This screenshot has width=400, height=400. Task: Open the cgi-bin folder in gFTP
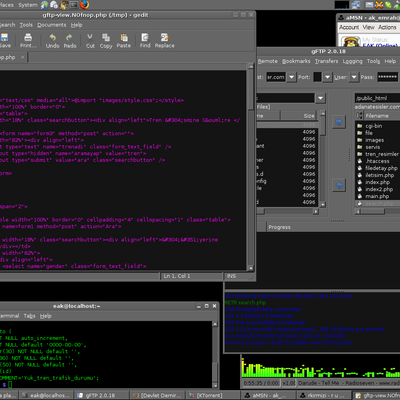374,126
